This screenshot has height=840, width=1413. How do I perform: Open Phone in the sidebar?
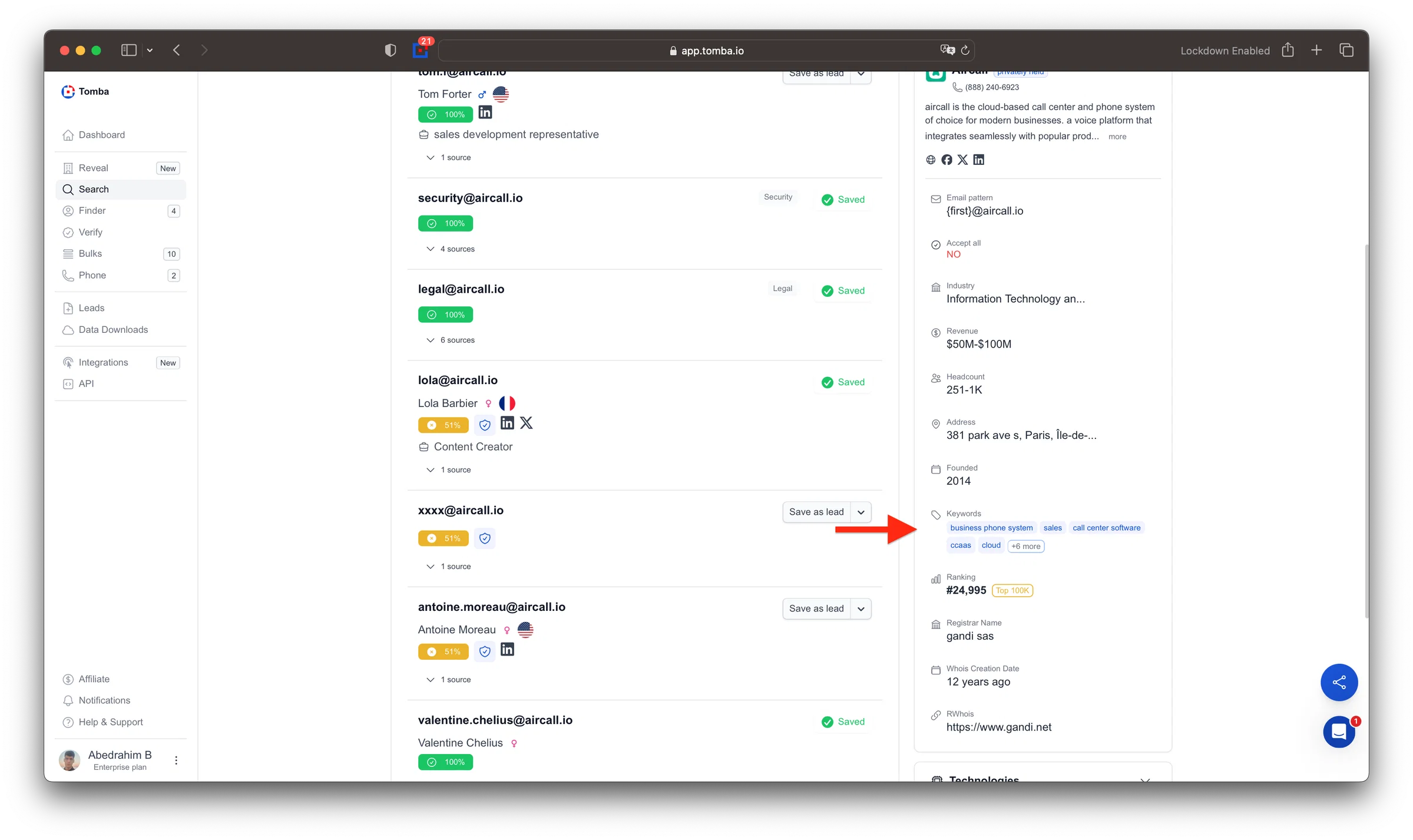(121, 276)
